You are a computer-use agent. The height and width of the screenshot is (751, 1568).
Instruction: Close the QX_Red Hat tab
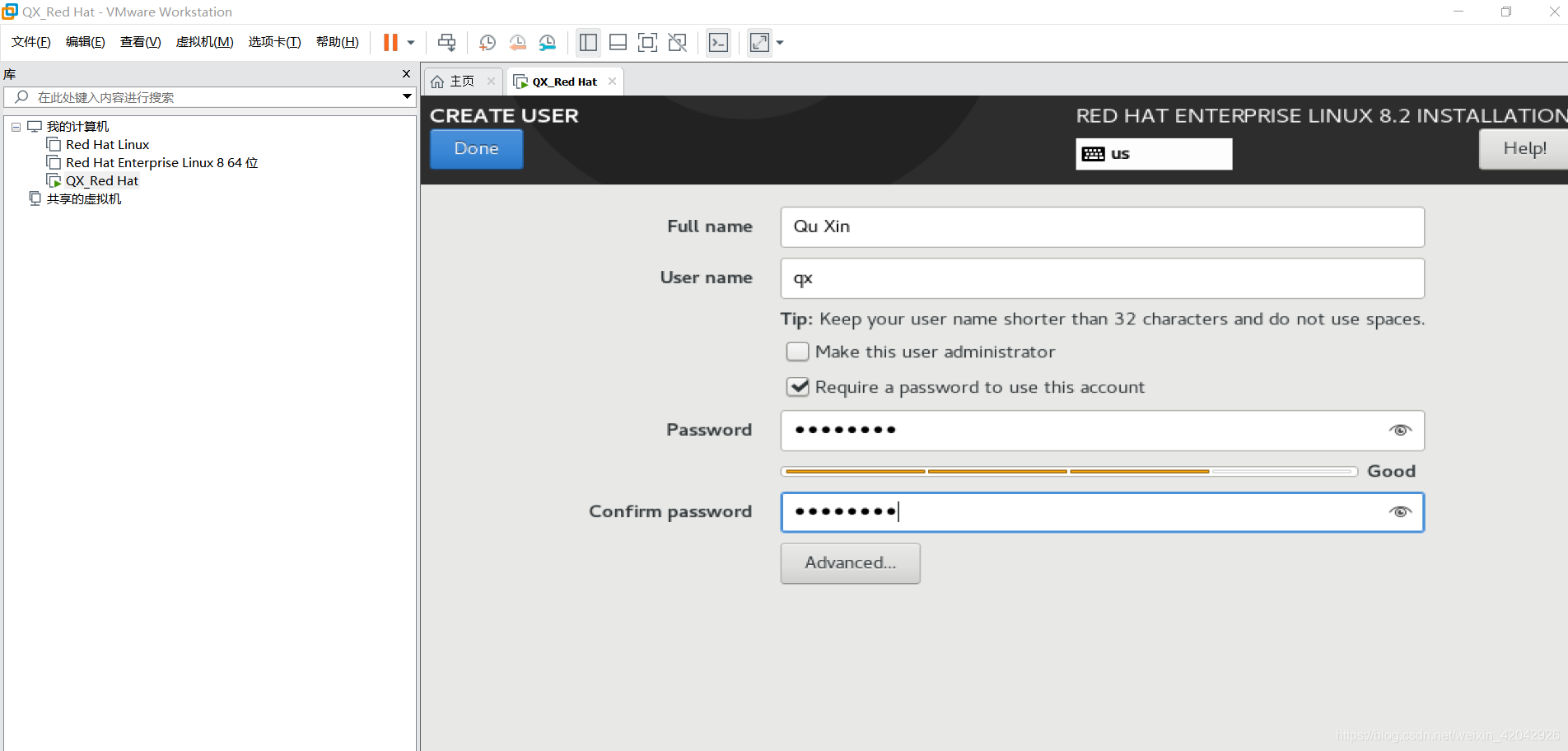pos(612,81)
